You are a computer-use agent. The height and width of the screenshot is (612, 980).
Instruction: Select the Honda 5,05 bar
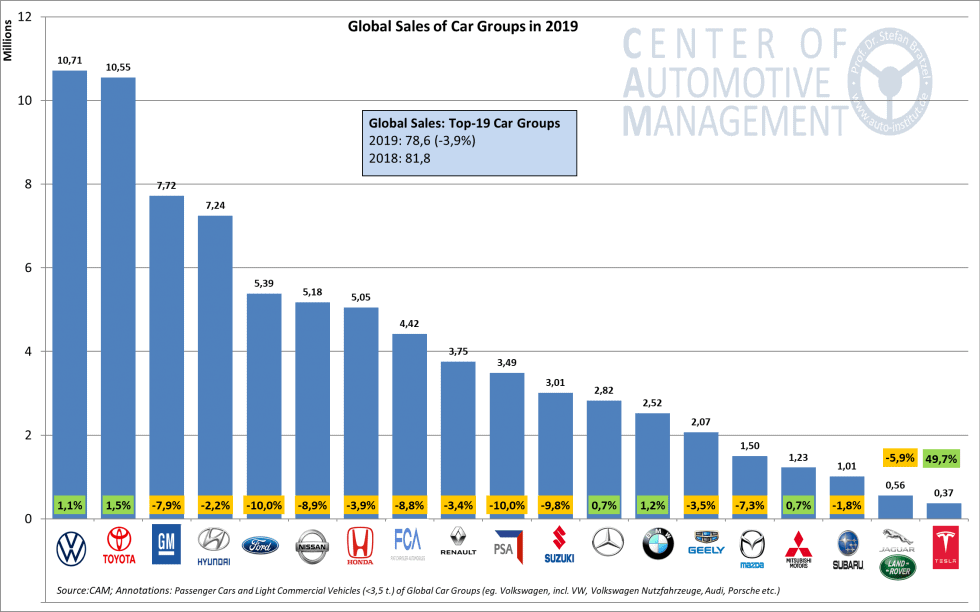coord(361,413)
